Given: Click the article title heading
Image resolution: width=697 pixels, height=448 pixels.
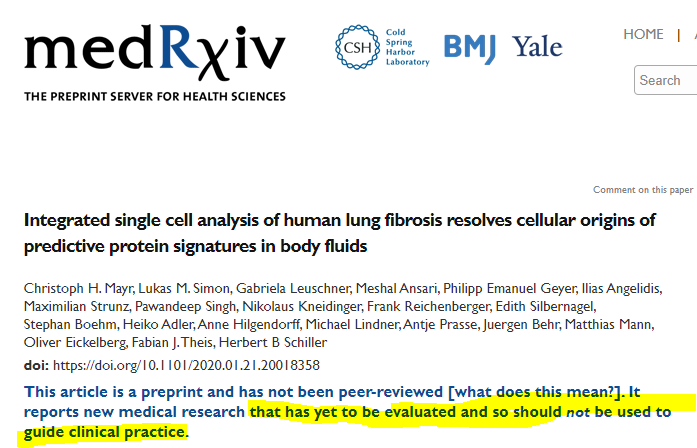Looking at the screenshot, I should coord(338,231).
